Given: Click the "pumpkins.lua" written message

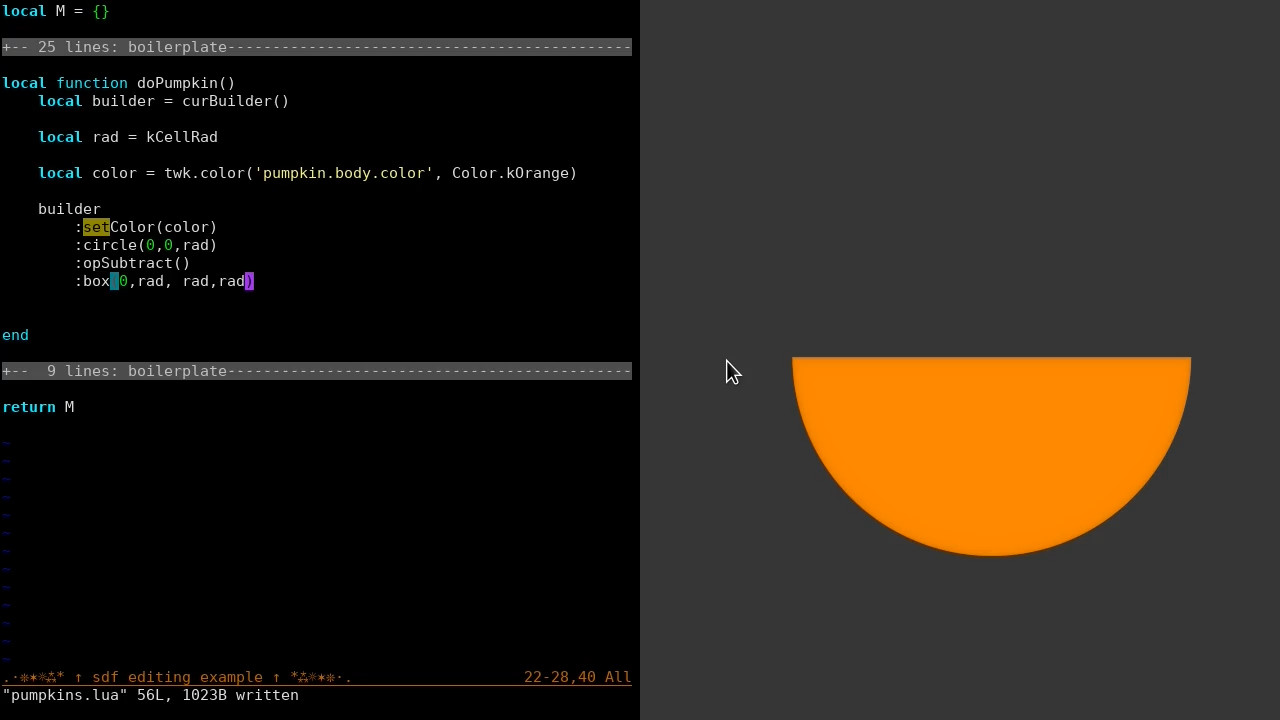Looking at the screenshot, I should click(150, 695).
